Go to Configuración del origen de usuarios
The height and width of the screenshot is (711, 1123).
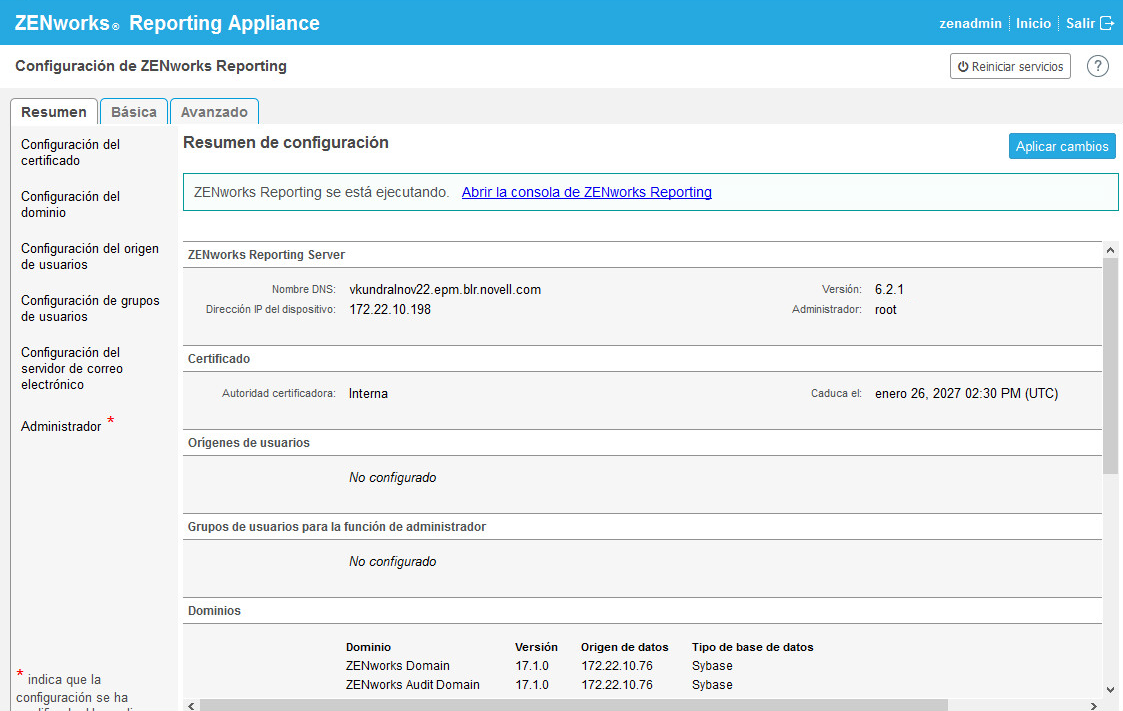click(89, 256)
